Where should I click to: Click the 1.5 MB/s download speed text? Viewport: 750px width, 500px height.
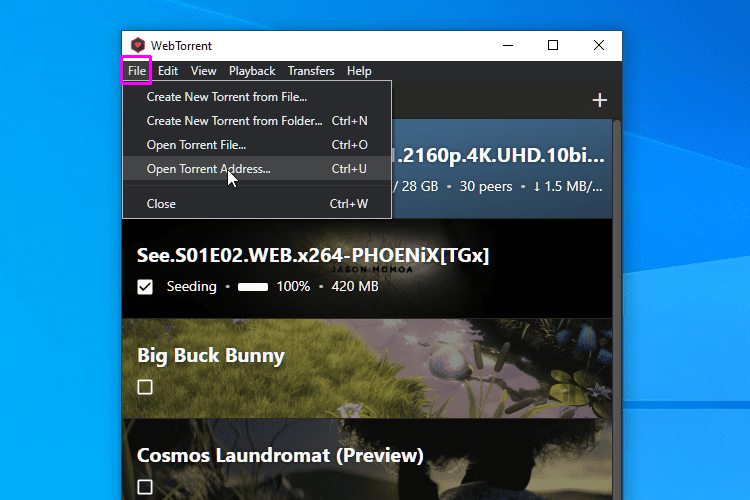click(x=568, y=186)
